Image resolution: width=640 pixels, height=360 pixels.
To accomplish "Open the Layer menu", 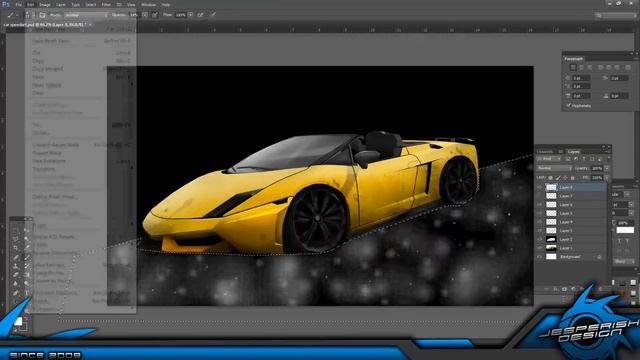I will pyautogui.click(x=61, y=4).
